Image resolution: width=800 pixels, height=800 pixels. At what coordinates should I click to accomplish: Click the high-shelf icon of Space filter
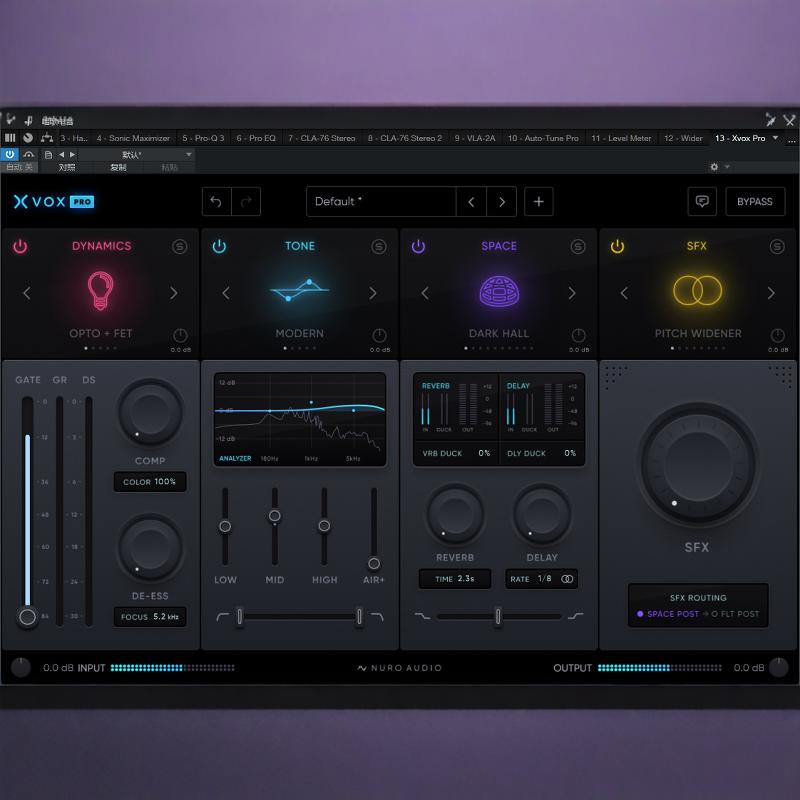576,616
